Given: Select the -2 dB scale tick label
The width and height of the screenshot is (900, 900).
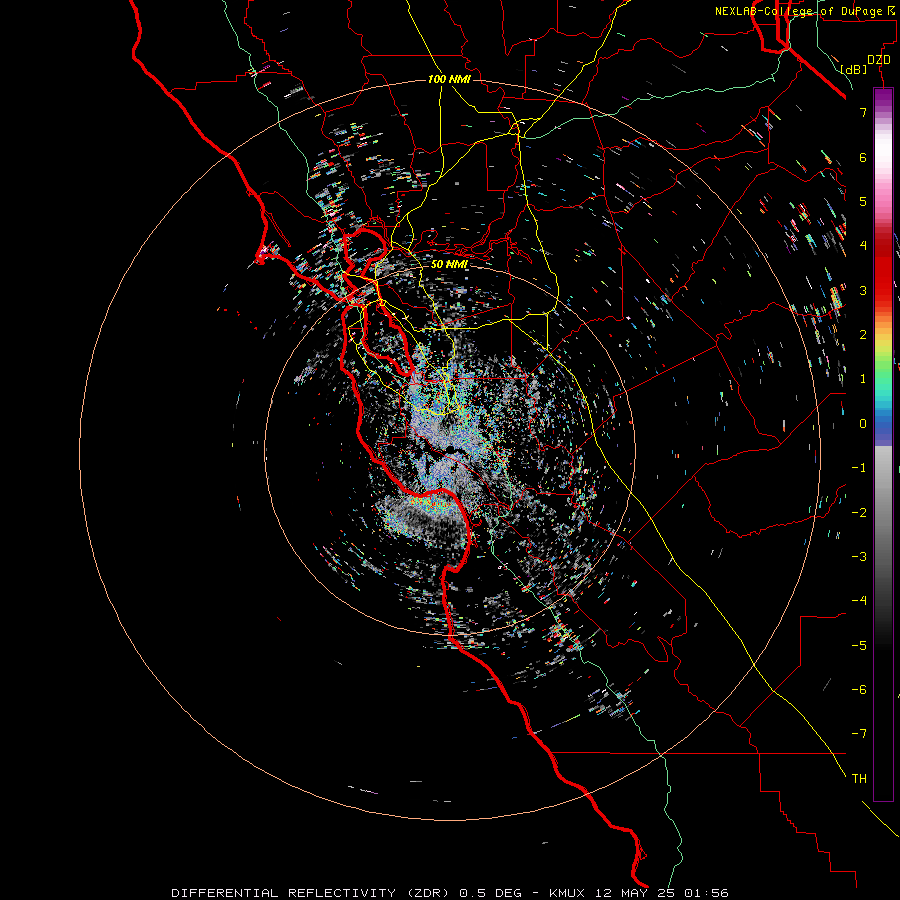Looking at the screenshot, I should pos(859,513).
